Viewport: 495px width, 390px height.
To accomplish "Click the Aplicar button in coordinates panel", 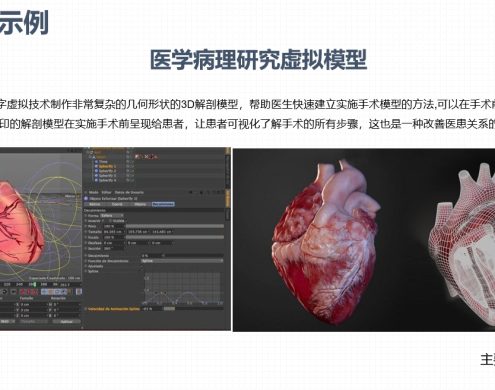I will (x=66, y=322).
